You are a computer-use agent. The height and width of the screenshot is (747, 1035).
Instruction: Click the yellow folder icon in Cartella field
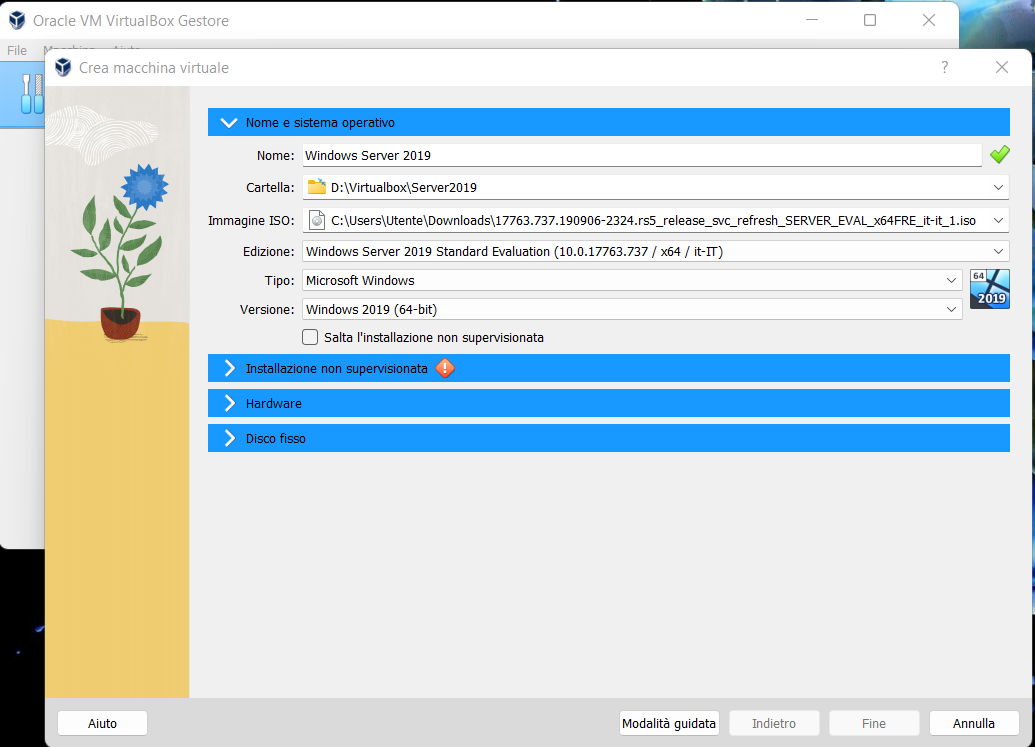point(317,187)
